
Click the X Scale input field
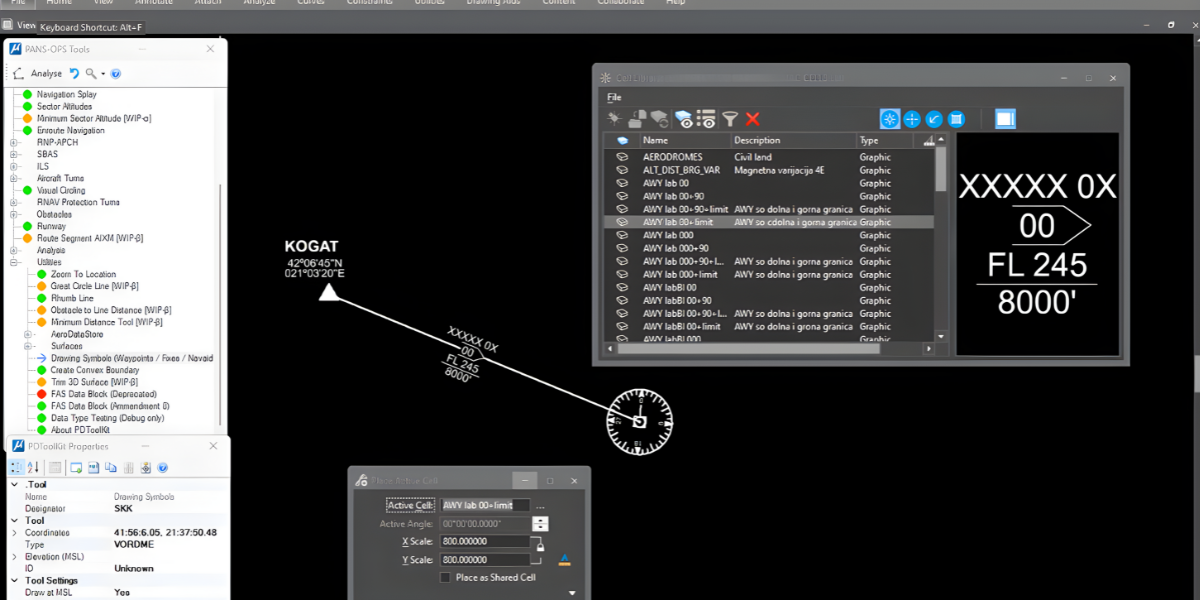pyautogui.click(x=485, y=542)
